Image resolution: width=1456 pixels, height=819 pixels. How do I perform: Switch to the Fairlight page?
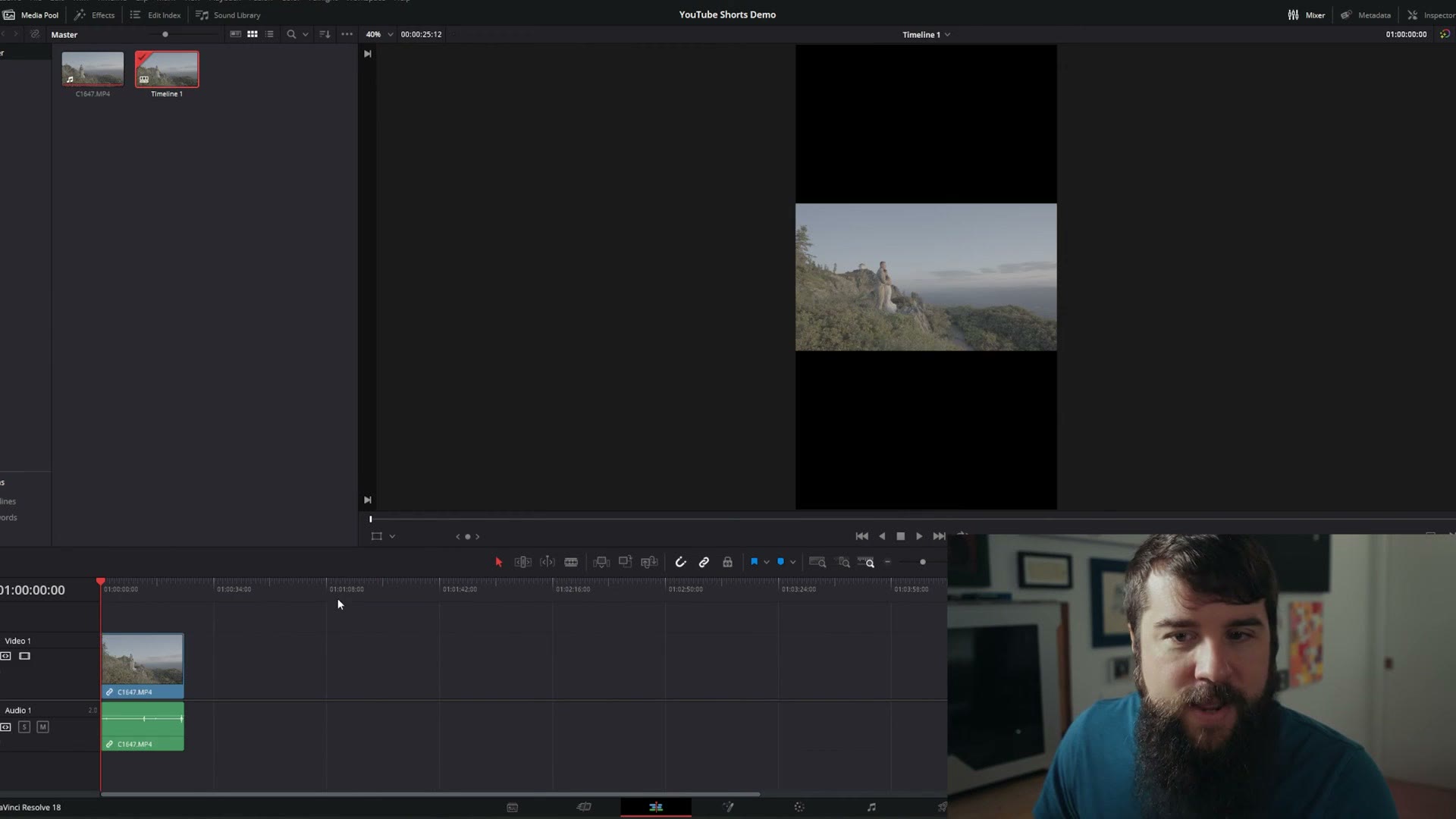[871, 807]
